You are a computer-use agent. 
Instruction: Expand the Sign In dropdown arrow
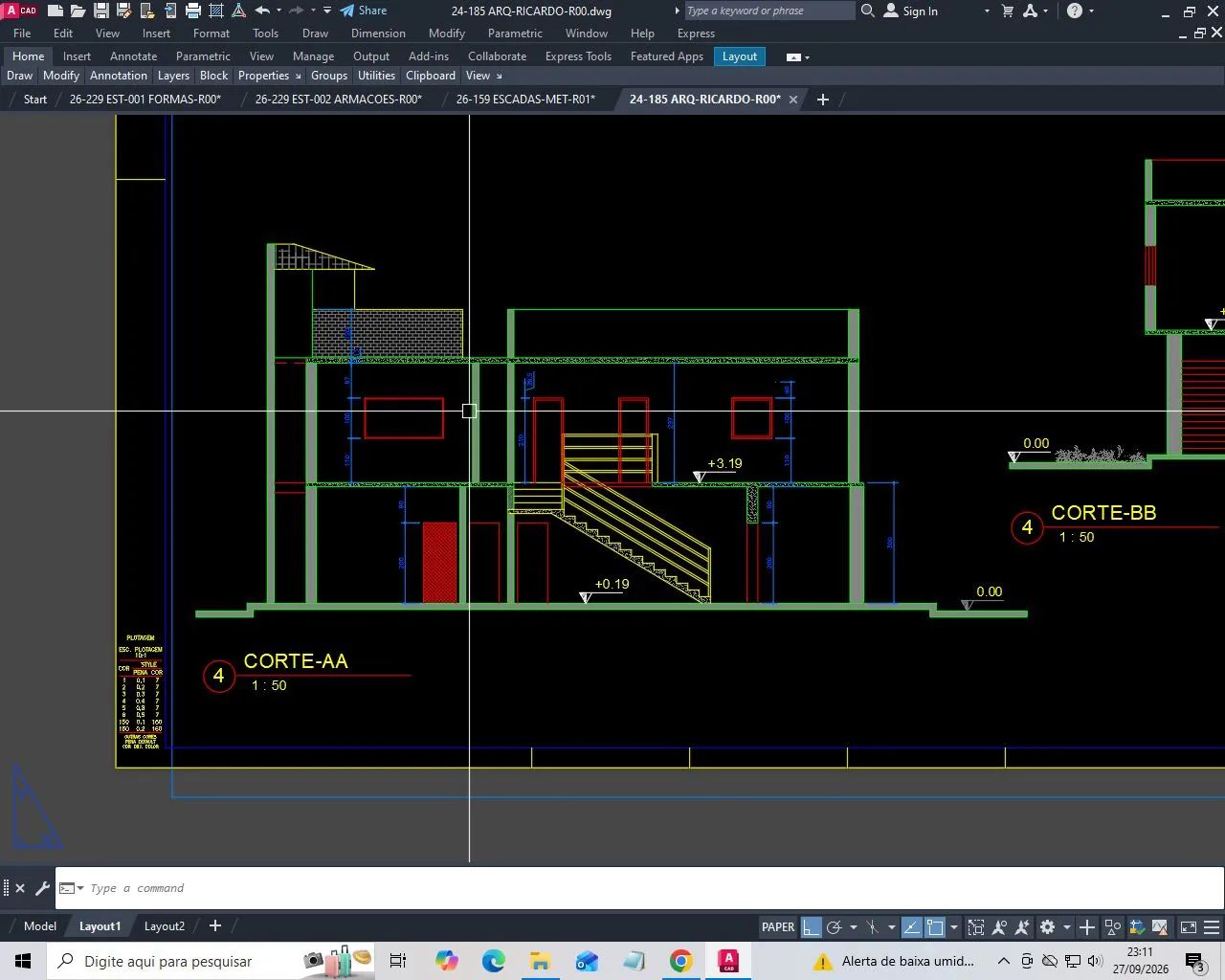(x=987, y=11)
